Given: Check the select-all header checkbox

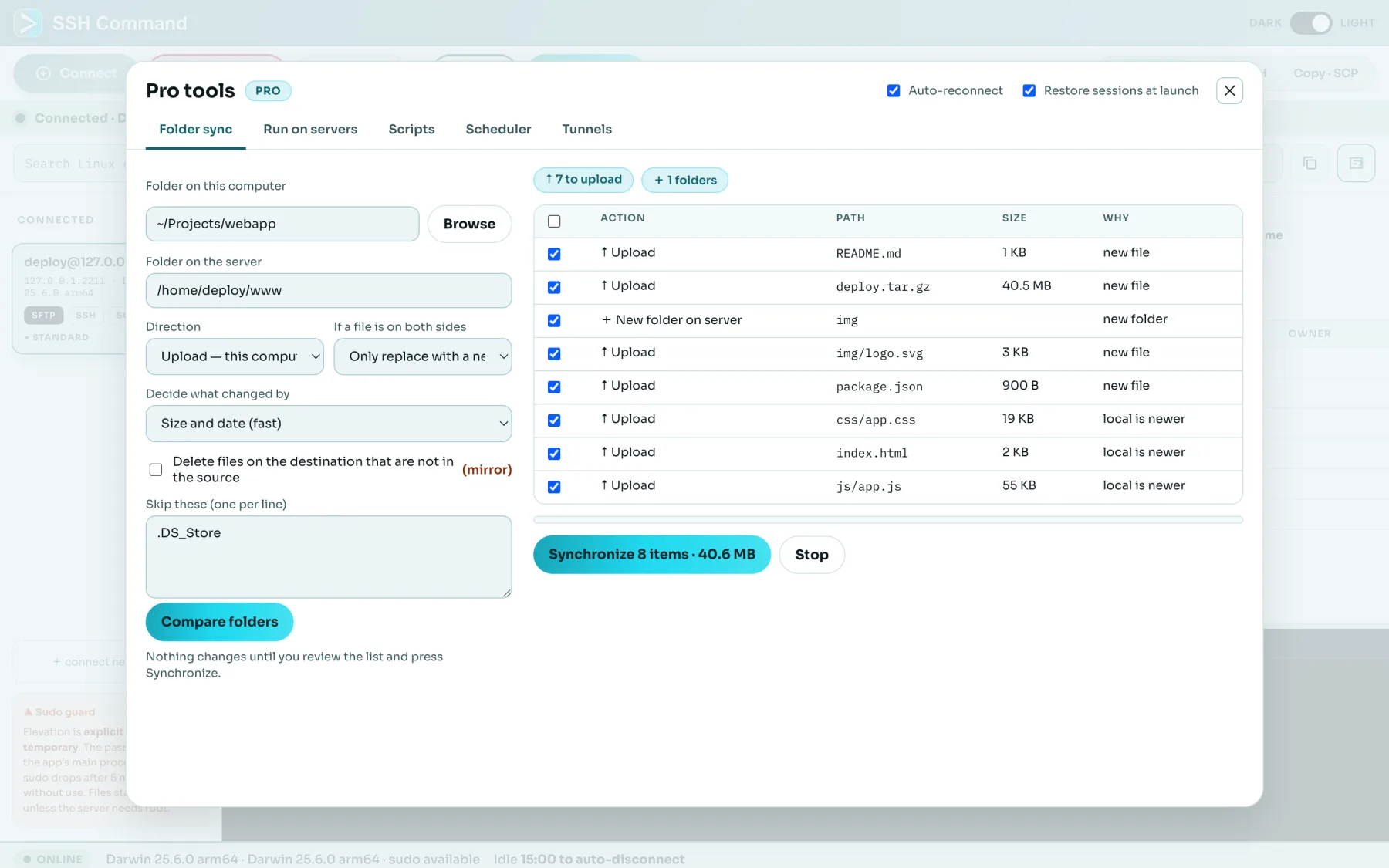Looking at the screenshot, I should click(554, 221).
